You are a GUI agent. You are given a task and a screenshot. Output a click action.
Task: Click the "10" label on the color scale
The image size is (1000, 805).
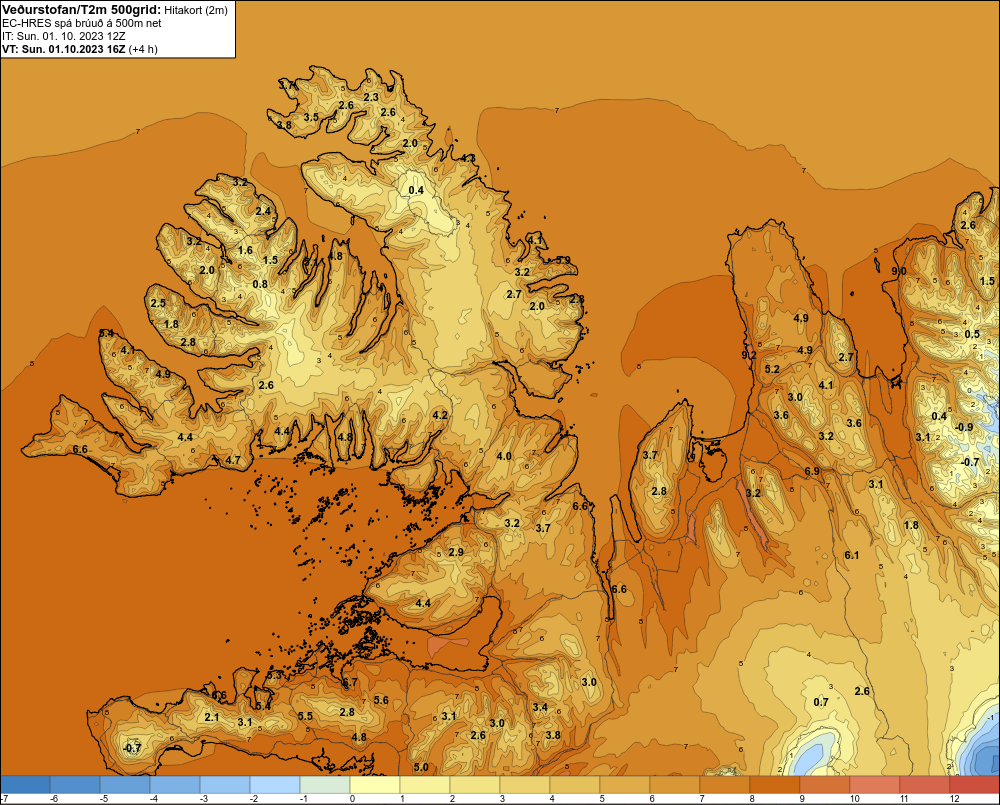pos(854,799)
